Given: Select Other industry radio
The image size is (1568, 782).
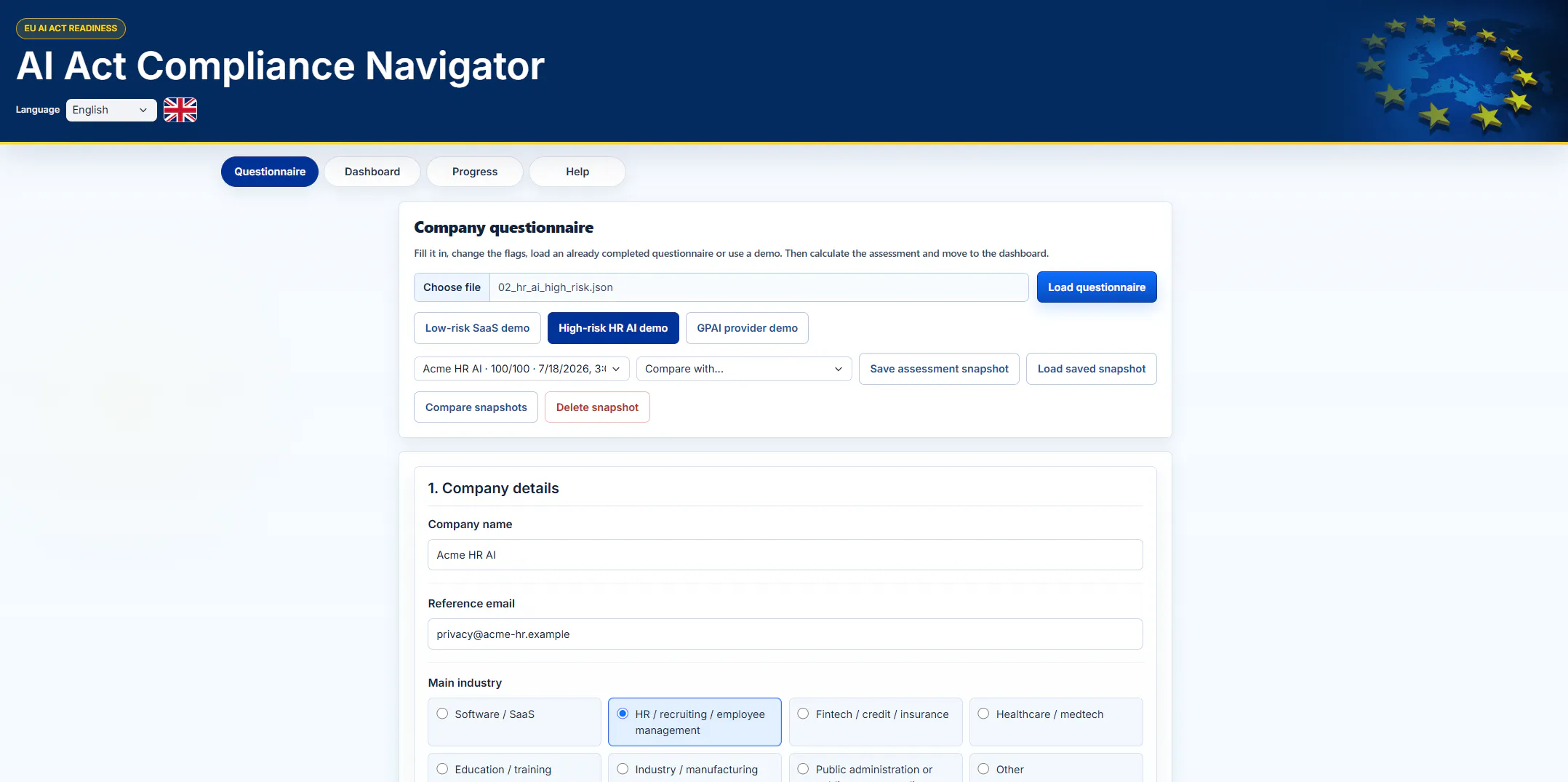Looking at the screenshot, I should click(x=983, y=769).
